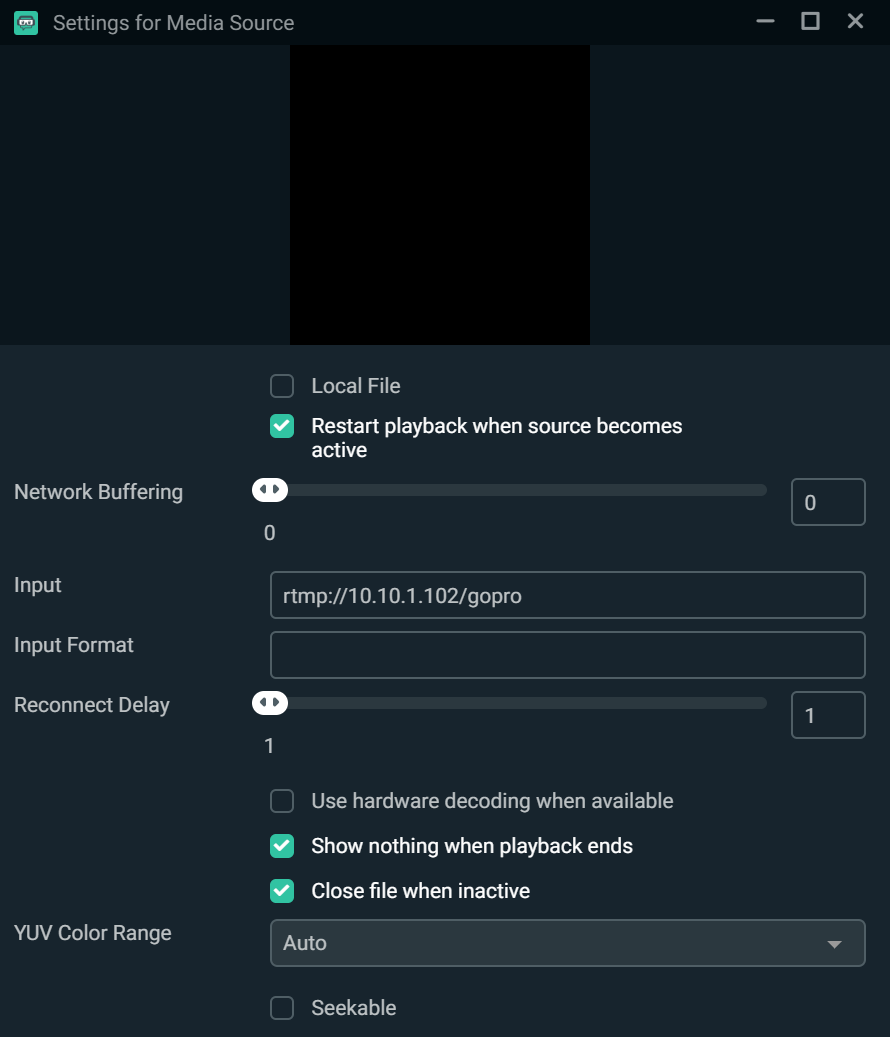Disable Close file when inactive
Viewport: 890px width, 1037px height.
coord(281,891)
